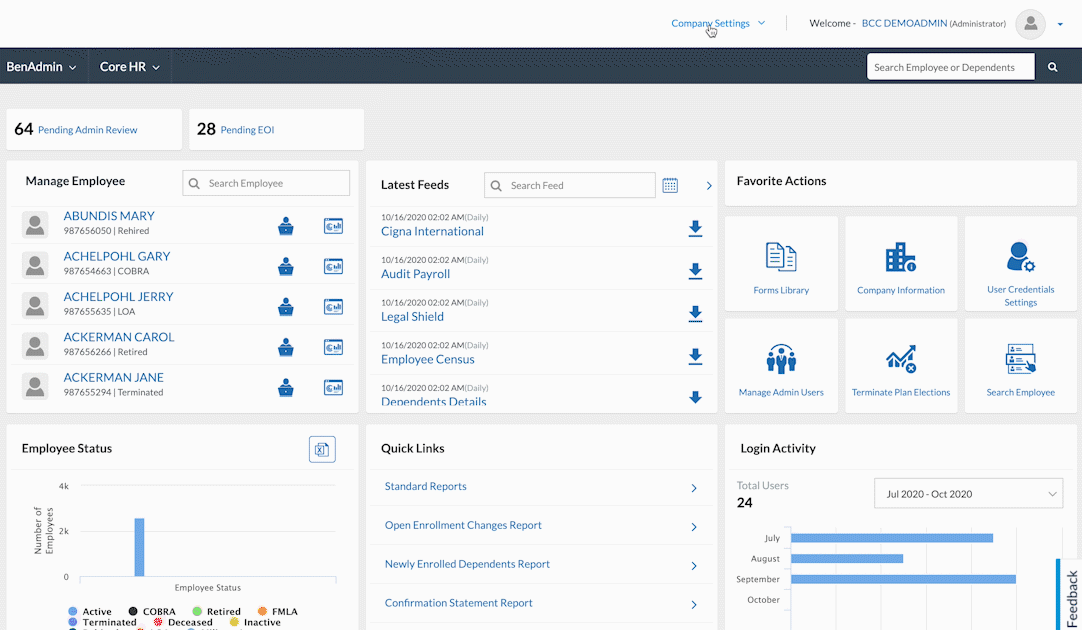The height and width of the screenshot is (630, 1082).
Task: Expand the Company Settings dropdown
Action: [x=718, y=23]
